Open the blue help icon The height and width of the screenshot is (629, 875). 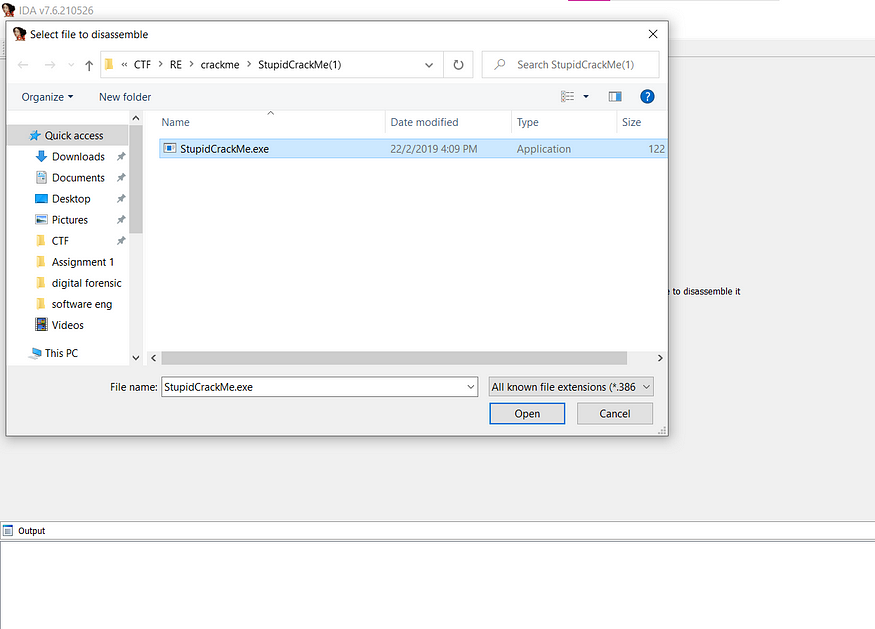(647, 97)
